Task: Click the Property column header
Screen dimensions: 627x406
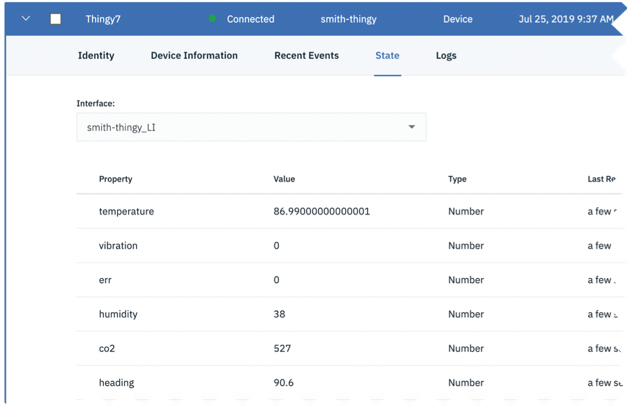Action: (x=116, y=179)
